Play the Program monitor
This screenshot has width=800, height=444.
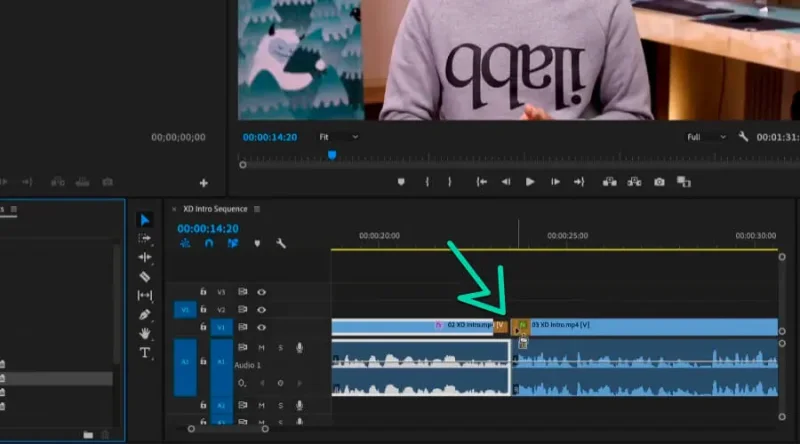(x=530, y=182)
